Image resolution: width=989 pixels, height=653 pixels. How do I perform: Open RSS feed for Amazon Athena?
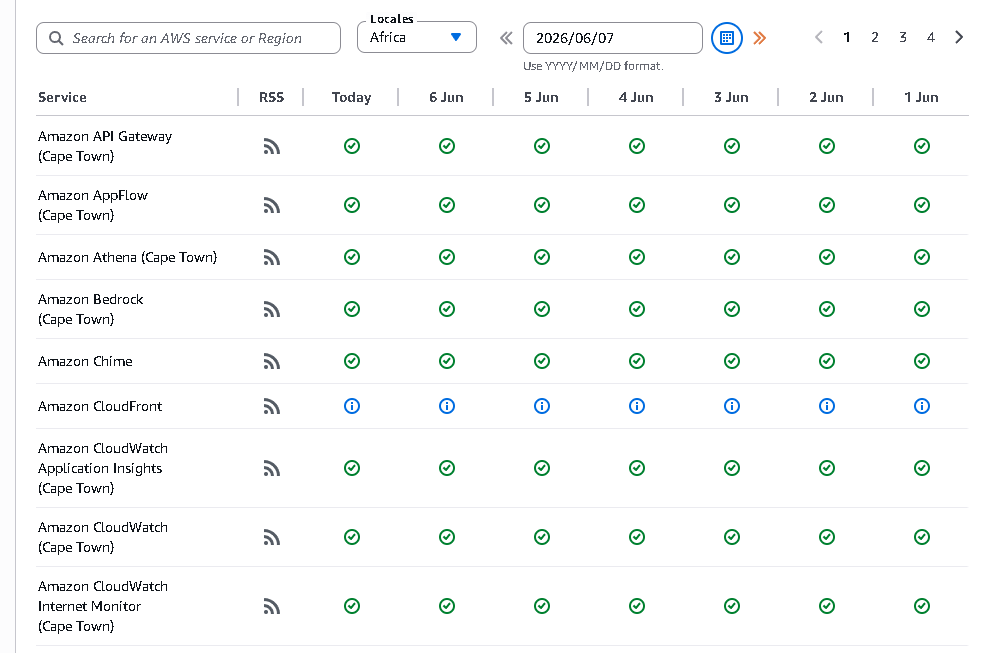pyautogui.click(x=271, y=257)
